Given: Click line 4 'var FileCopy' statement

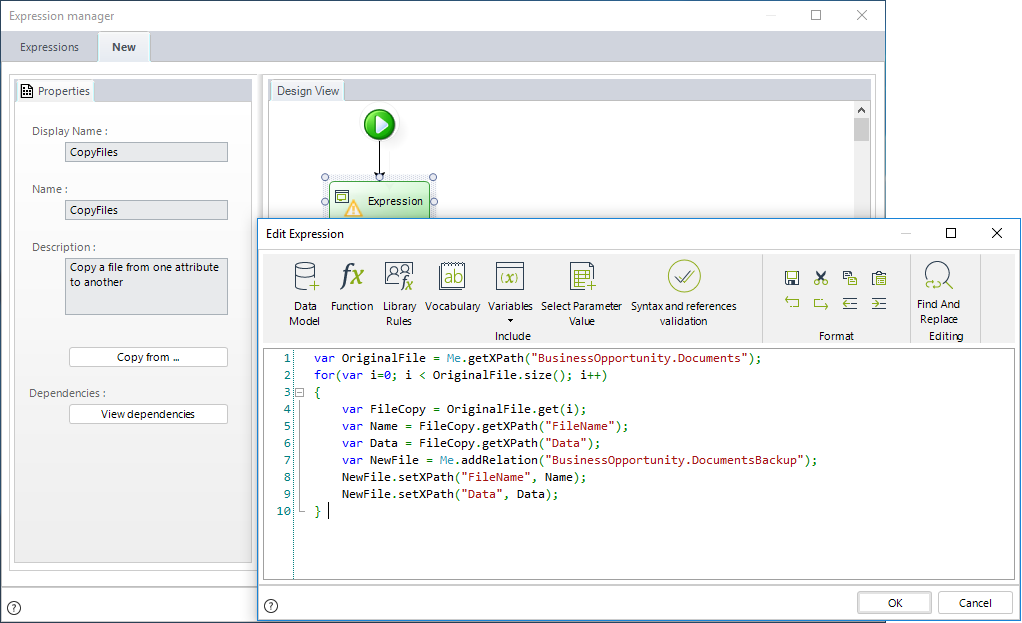Looking at the screenshot, I should click(464, 409).
